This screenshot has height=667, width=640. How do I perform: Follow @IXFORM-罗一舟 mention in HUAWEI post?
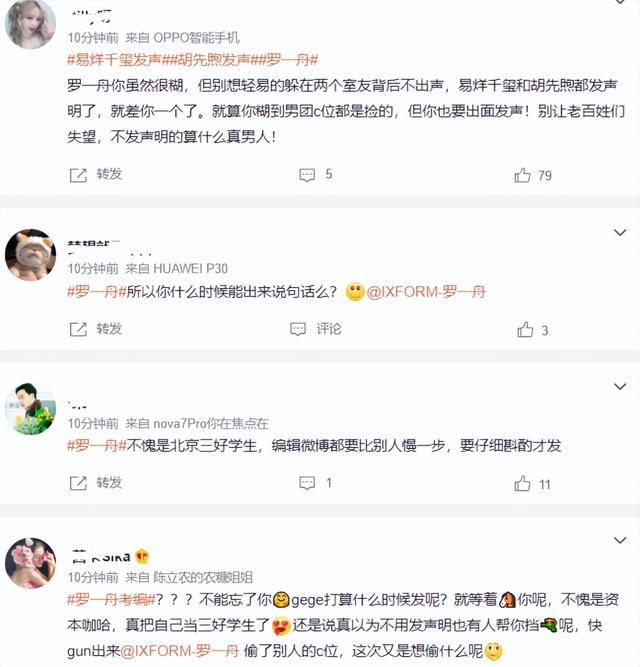click(426, 292)
